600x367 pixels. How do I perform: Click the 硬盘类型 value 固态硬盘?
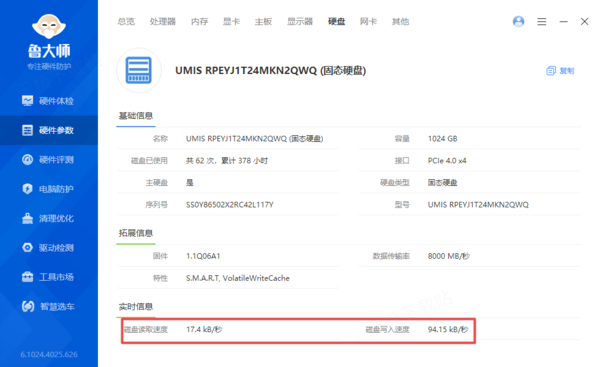pos(442,183)
